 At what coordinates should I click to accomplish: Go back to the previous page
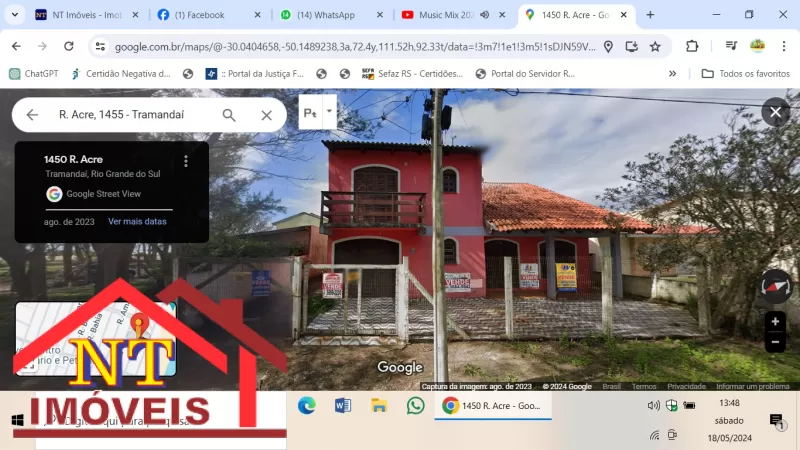tap(16, 46)
